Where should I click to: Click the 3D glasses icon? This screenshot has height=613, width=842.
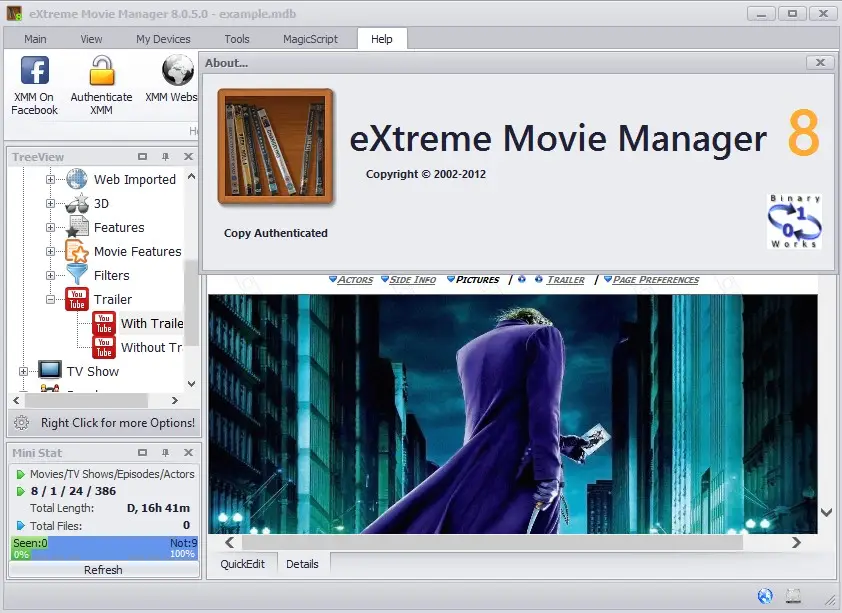[77, 203]
